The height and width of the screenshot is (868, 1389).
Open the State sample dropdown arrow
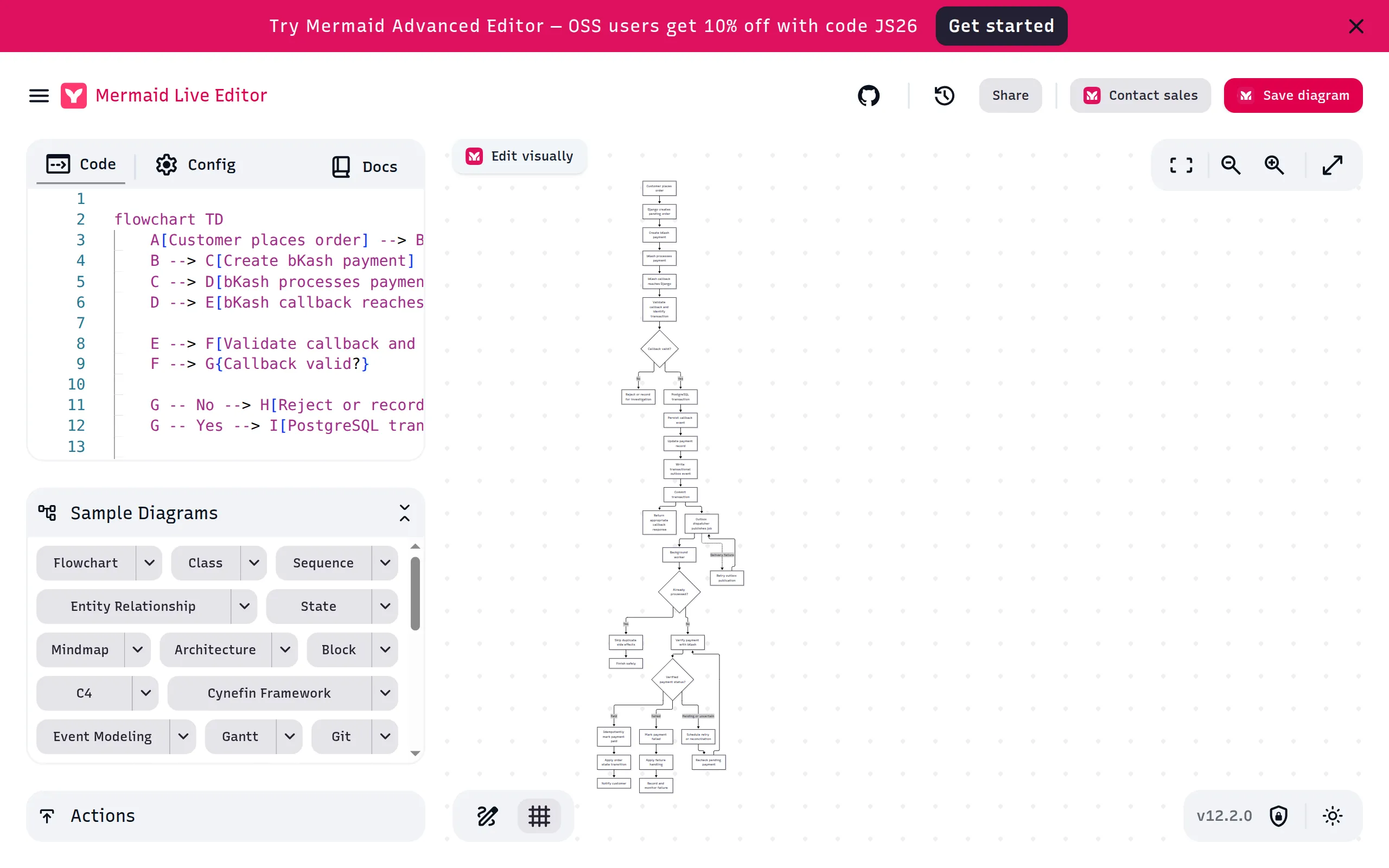pos(385,606)
